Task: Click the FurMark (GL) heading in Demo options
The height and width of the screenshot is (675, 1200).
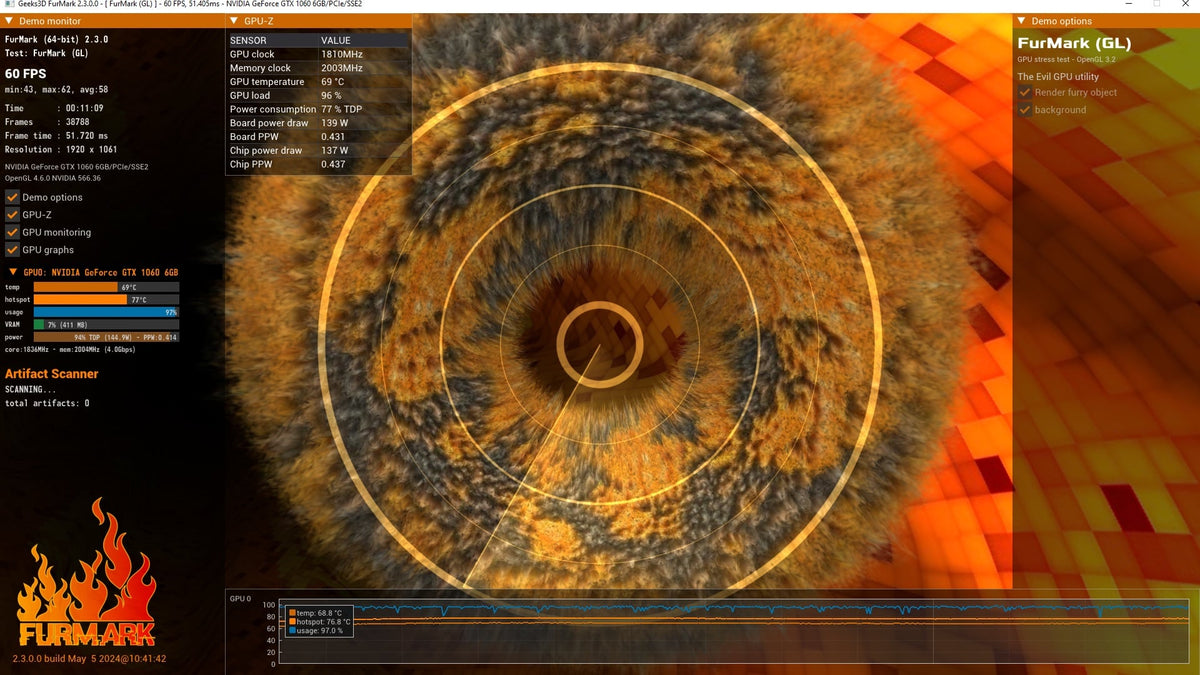Action: (x=1074, y=43)
